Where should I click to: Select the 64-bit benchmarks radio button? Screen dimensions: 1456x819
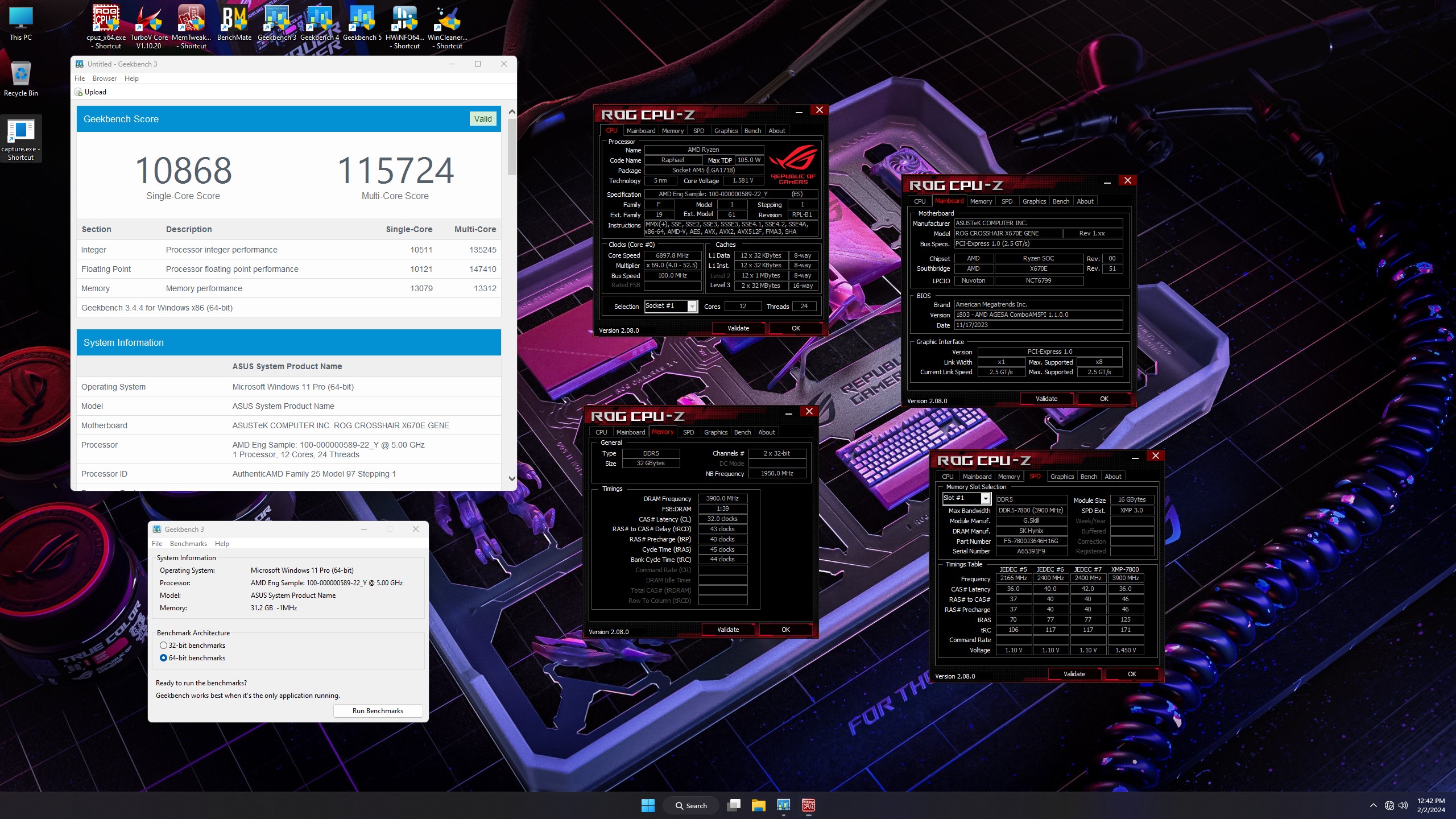163,658
